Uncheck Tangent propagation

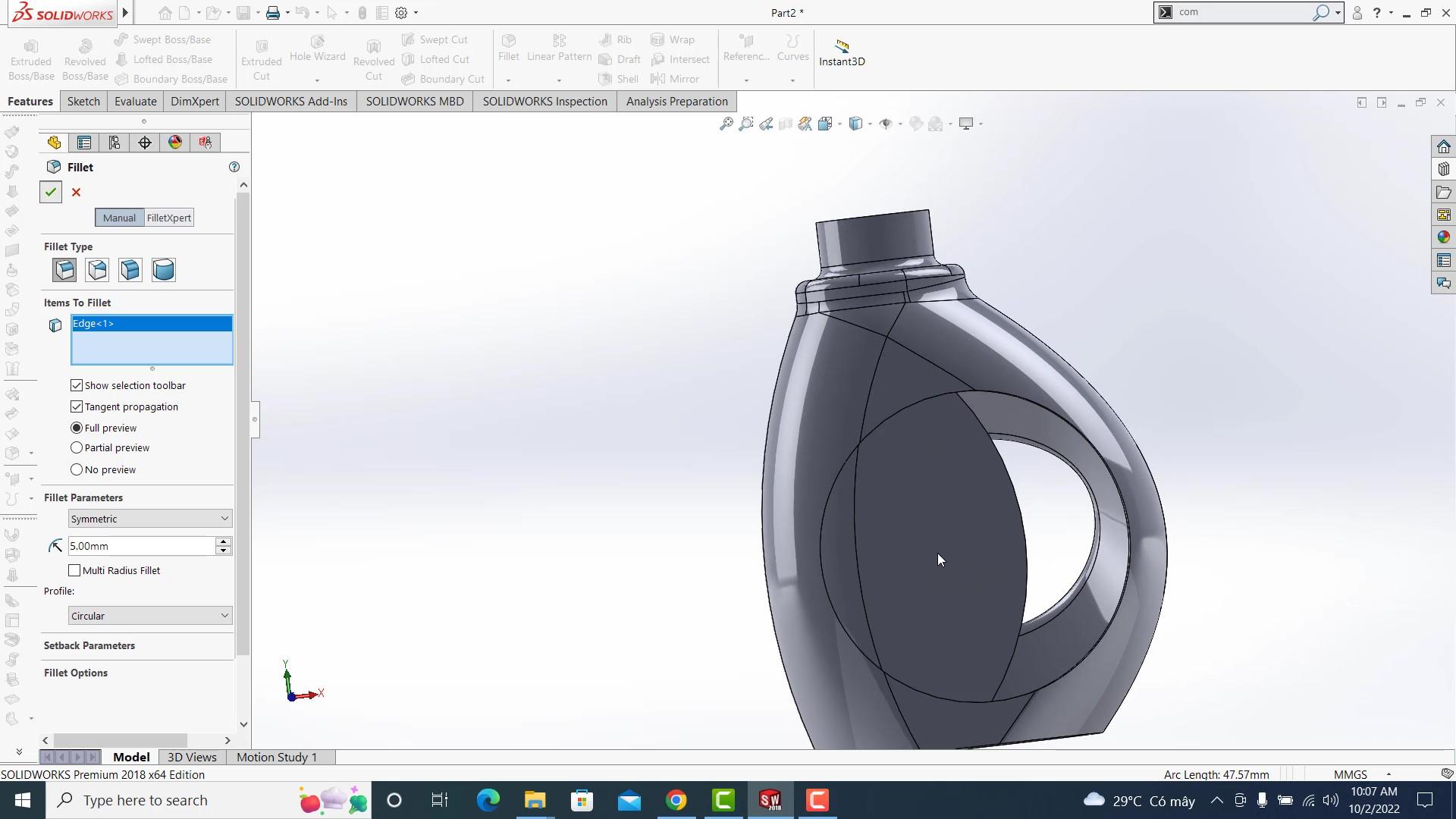(77, 407)
